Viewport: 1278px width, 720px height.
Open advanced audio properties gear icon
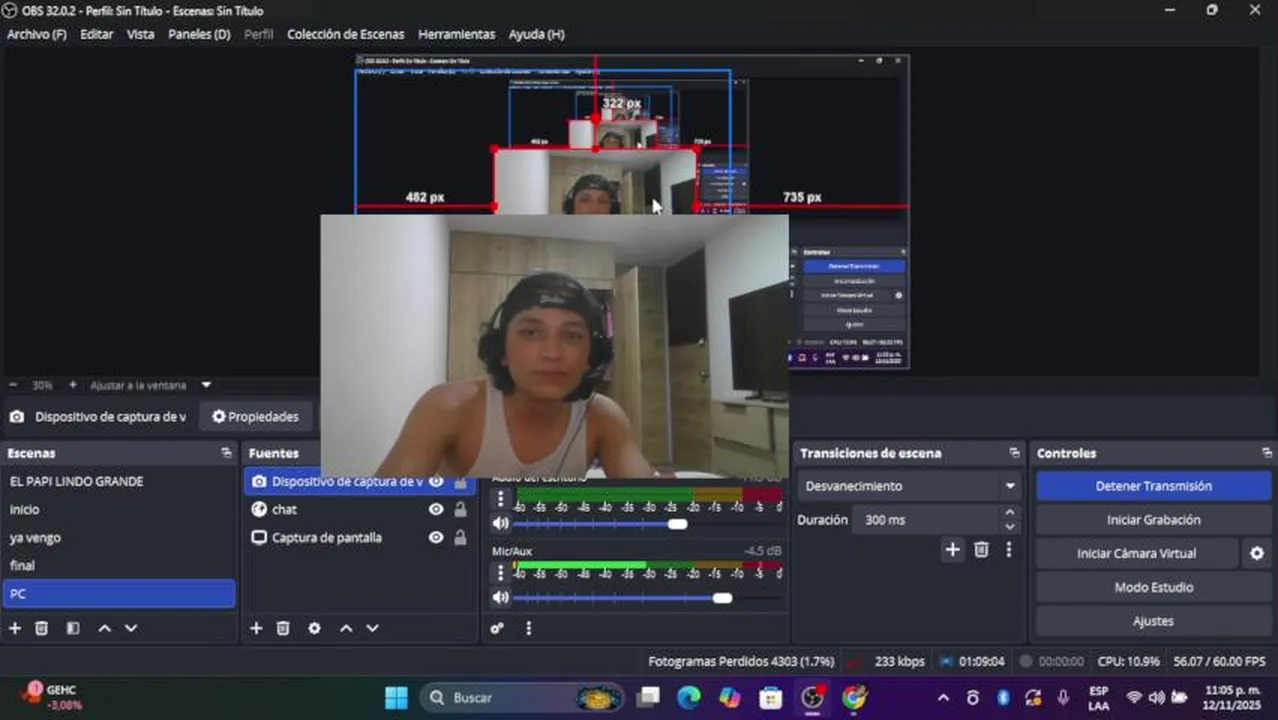tap(497, 628)
